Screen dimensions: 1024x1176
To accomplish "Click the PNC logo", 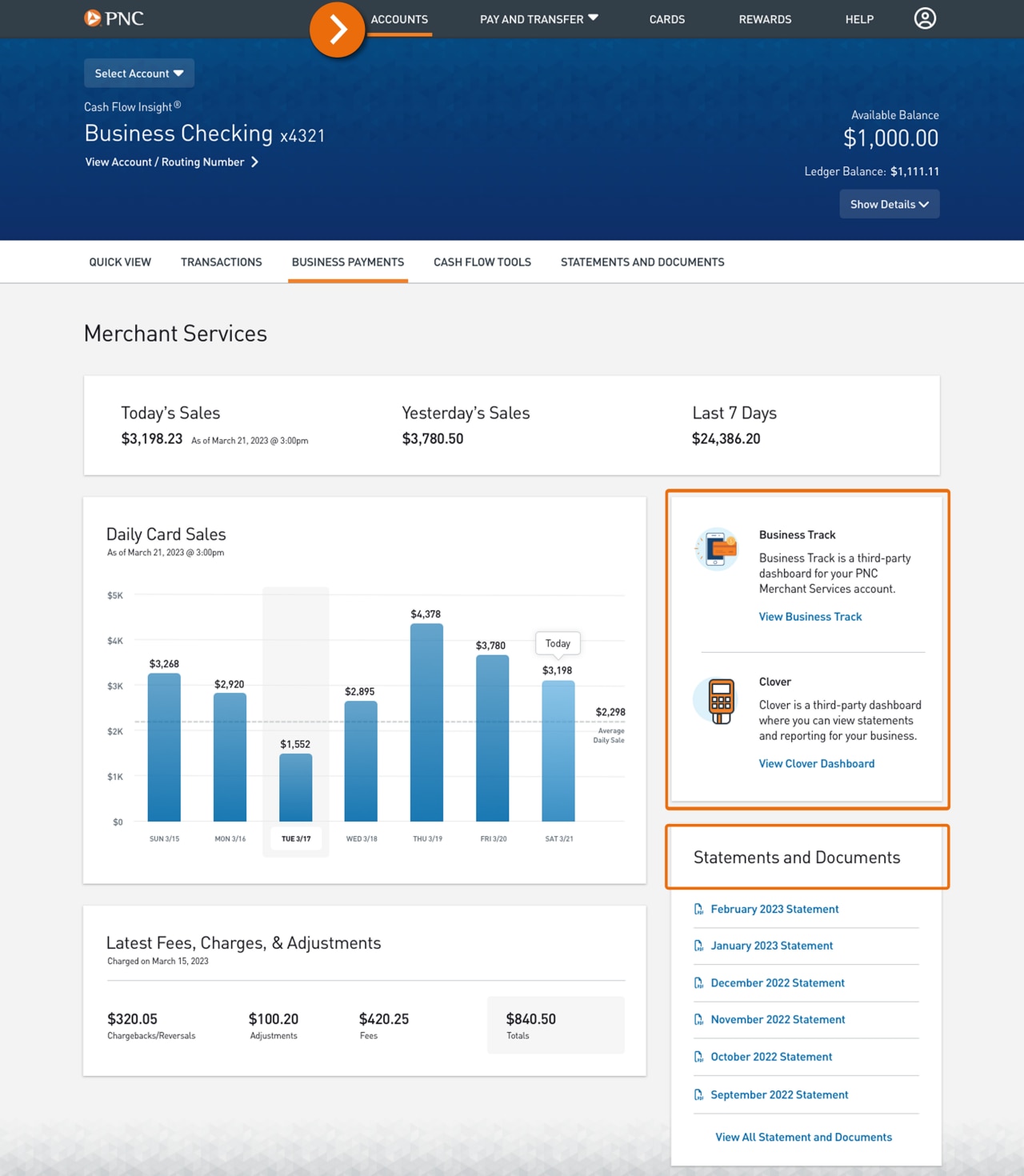I will (114, 18).
